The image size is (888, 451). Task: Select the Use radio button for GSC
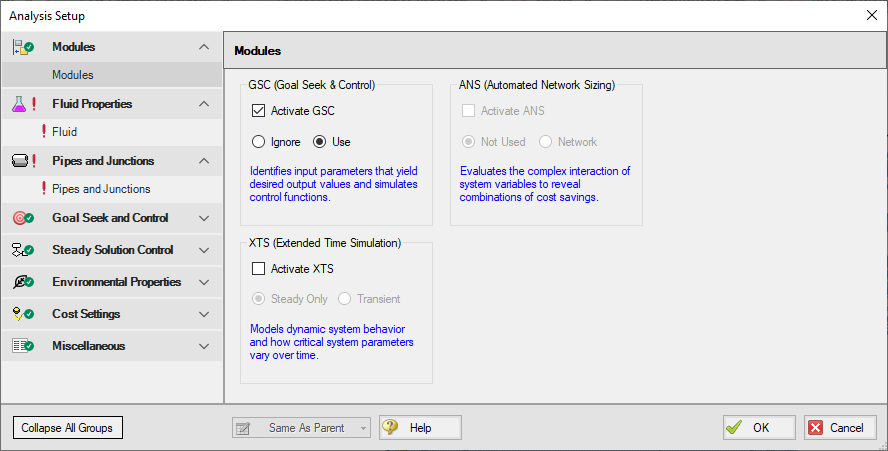pyautogui.click(x=320, y=142)
